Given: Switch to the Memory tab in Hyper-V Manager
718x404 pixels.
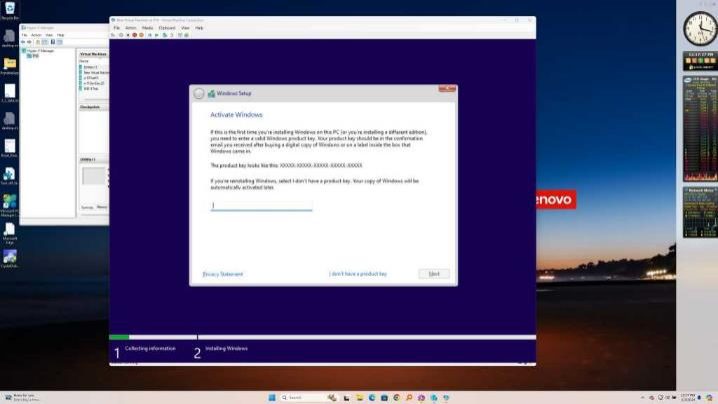Looking at the screenshot, I should click(x=102, y=207).
